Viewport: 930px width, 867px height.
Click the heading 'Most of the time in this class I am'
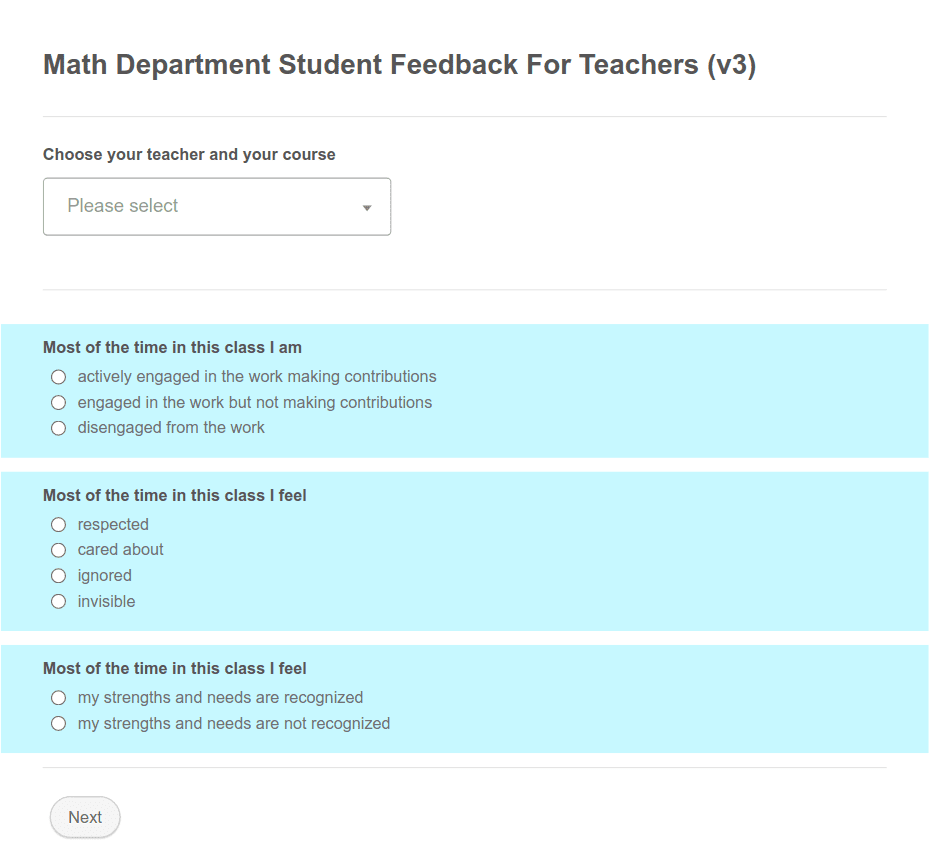point(172,347)
